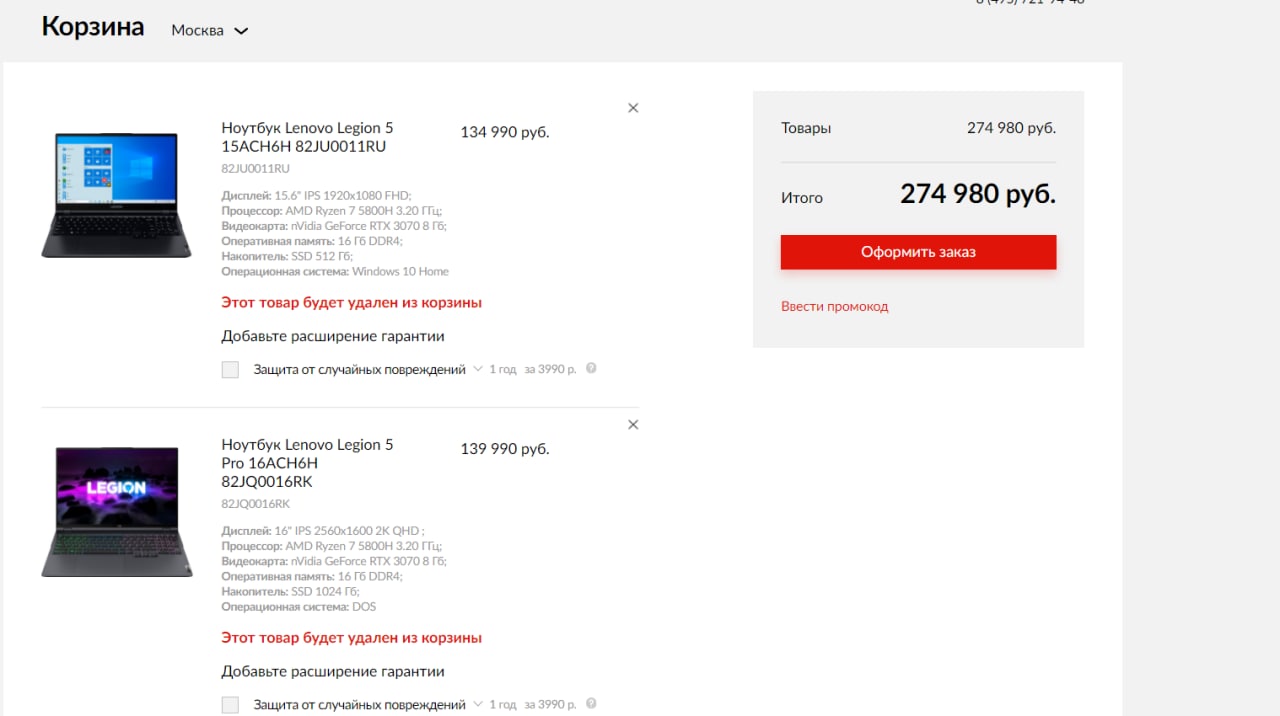Click the SSD 1024 Гб specification line

point(290,591)
